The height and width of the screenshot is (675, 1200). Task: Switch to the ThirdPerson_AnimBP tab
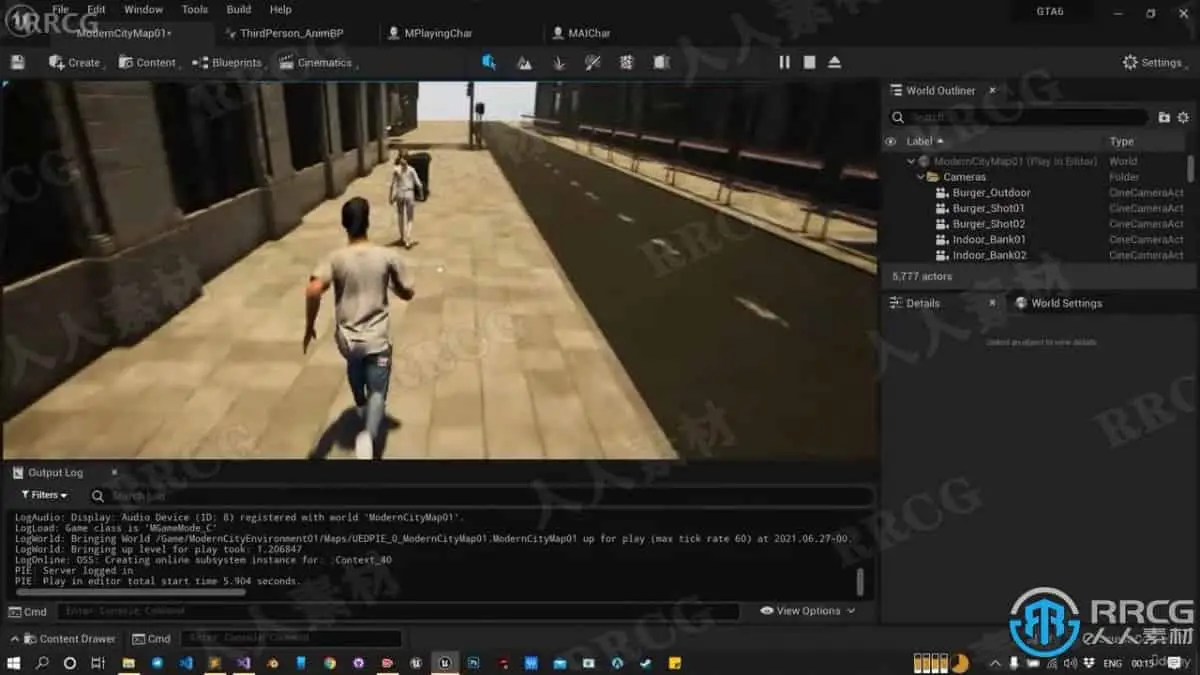point(292,33)
